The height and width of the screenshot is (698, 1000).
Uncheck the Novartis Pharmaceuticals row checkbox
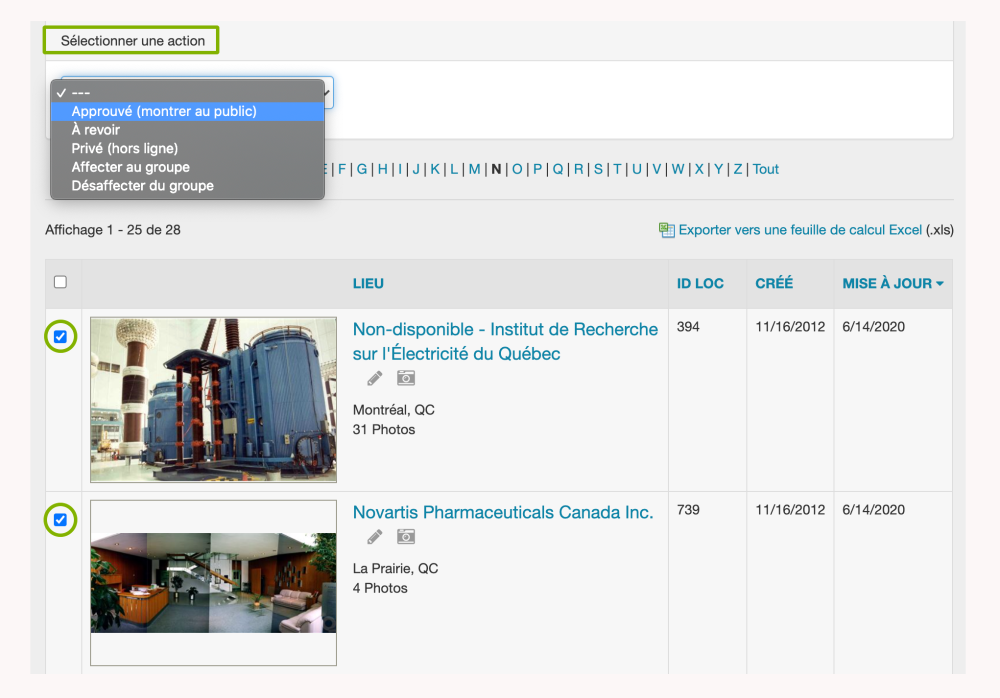[x=60, y=520]
